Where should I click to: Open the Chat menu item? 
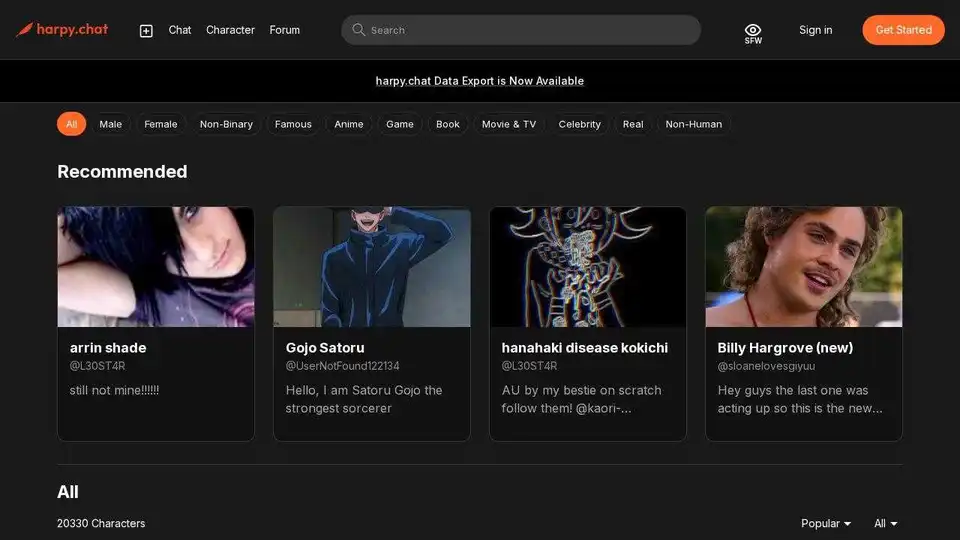(x=180, y=30)
